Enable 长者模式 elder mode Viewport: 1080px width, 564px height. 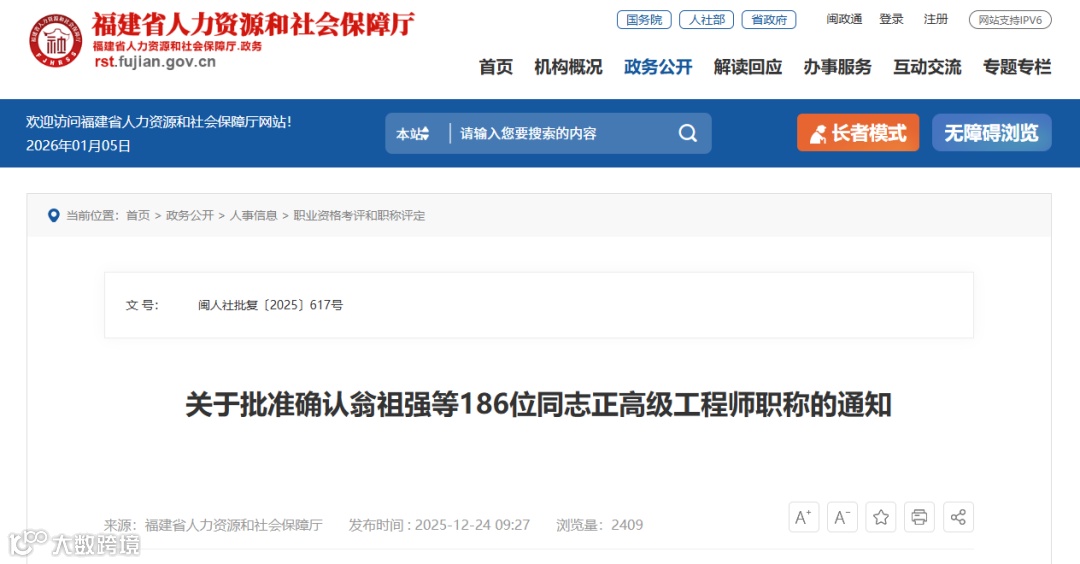click(858, 133)
